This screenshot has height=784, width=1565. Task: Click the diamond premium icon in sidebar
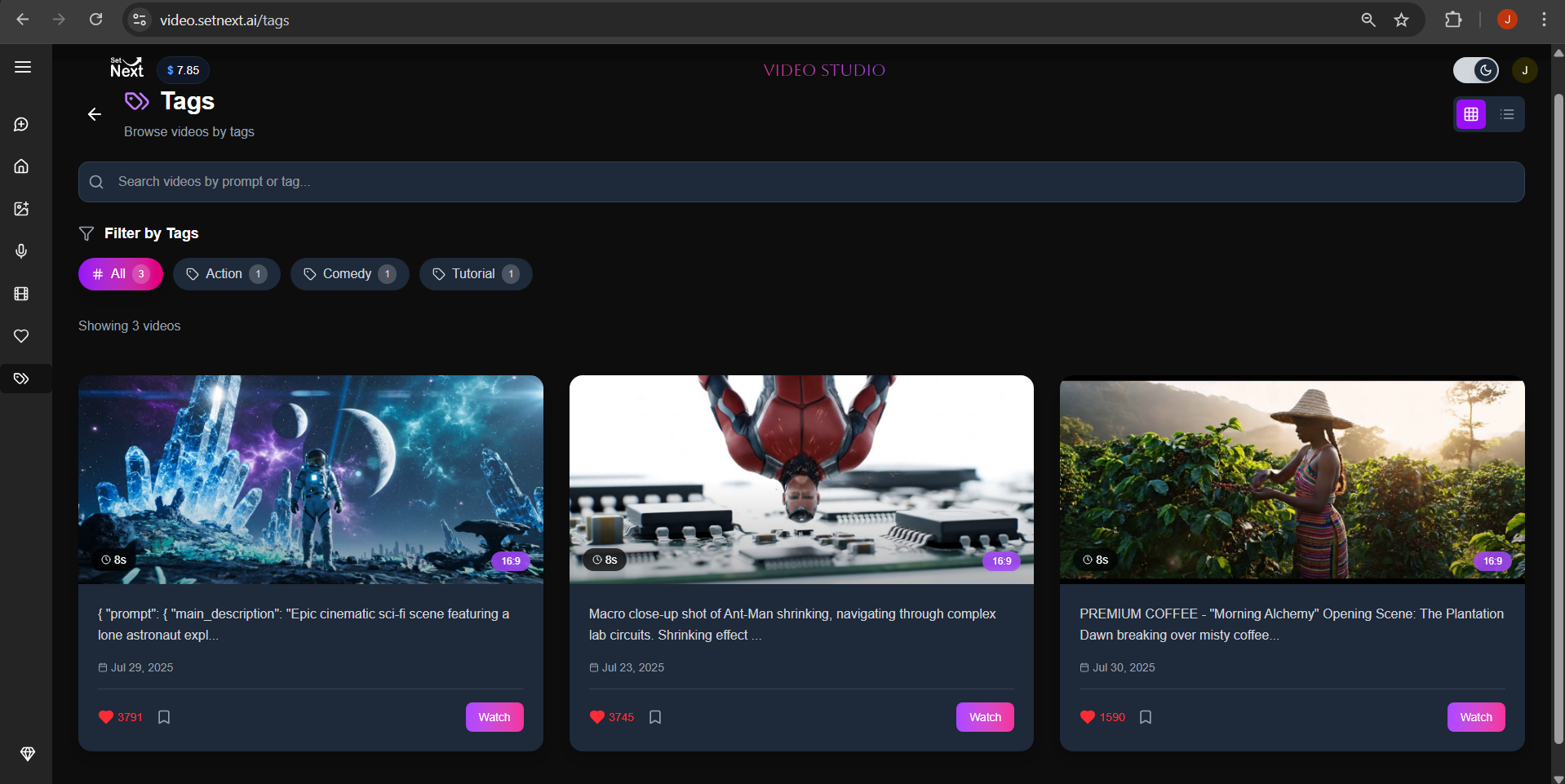(28, 754)
